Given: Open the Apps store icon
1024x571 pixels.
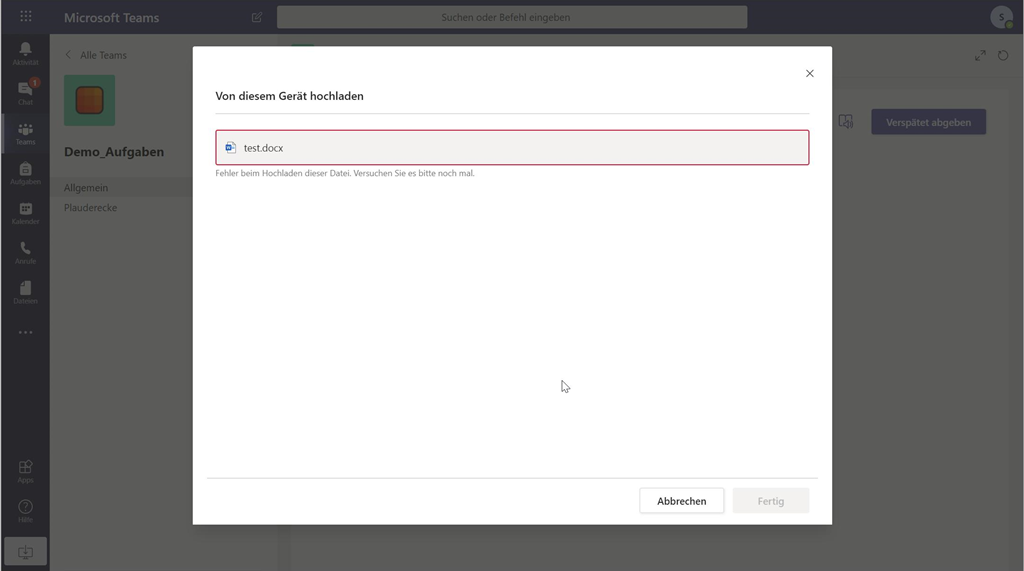Looking at the screenshot, I should pyautogui.click(x=25, y=471).
